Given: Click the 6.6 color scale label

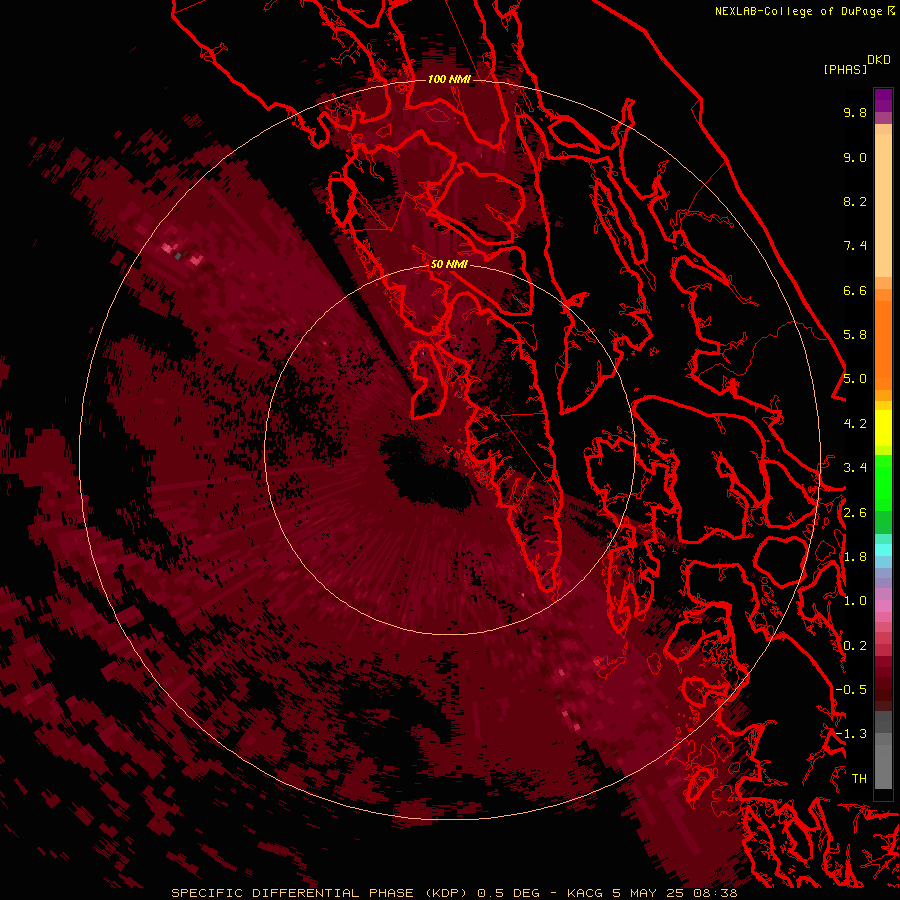Looking at the screenshot, I should tap(855, 290).
